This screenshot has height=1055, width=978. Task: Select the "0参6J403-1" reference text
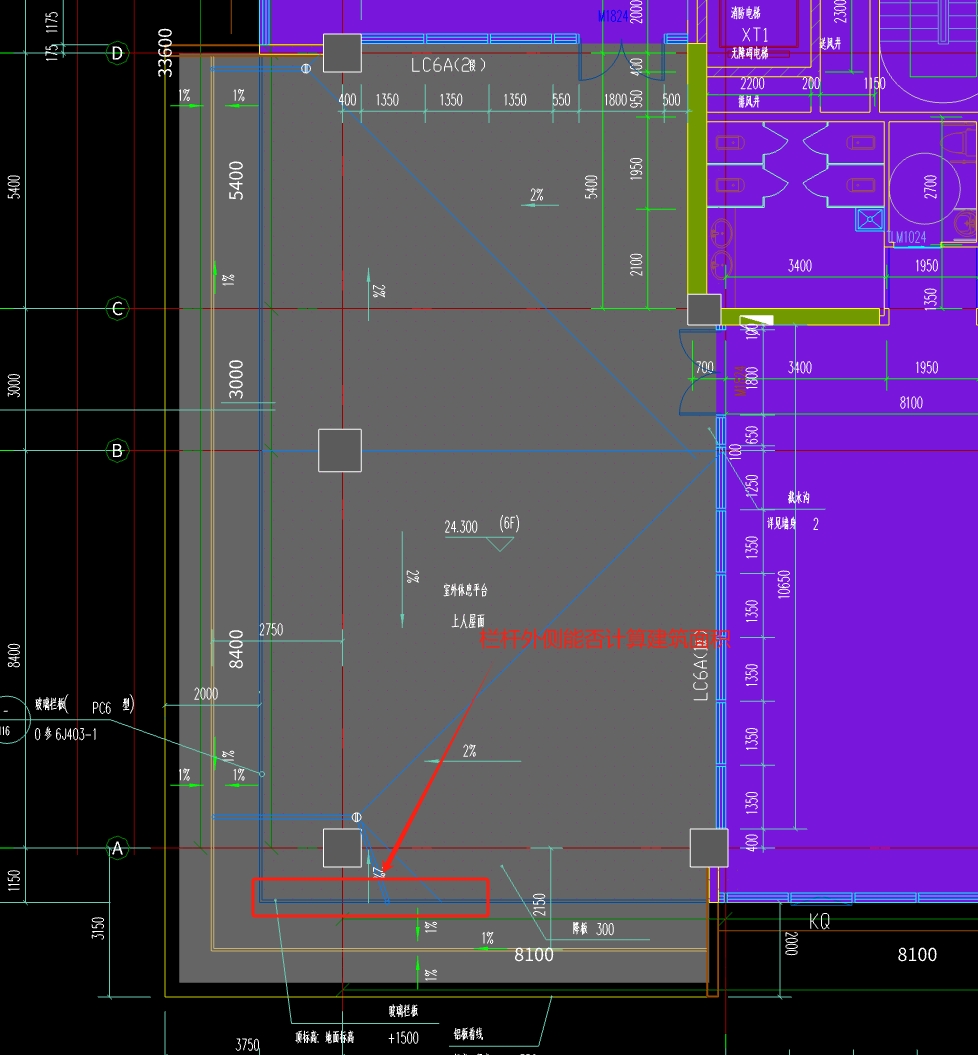coord(65,734)
